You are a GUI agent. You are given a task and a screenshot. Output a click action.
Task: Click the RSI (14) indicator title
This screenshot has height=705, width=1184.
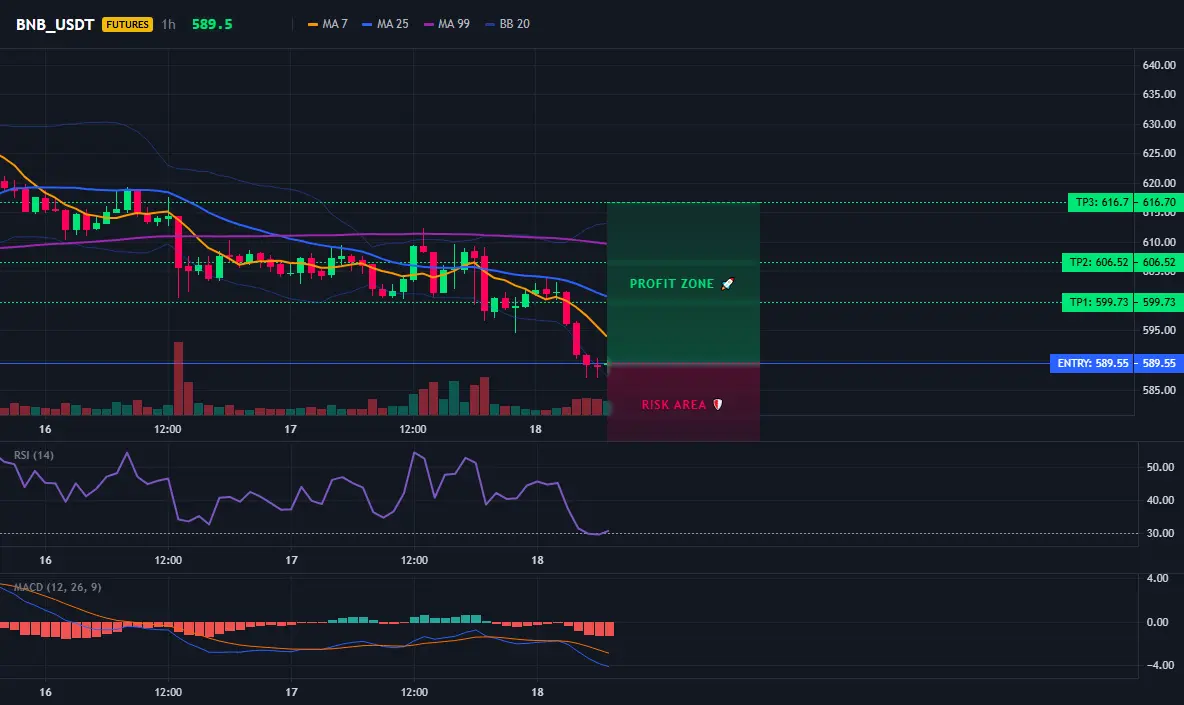click(x=33, y=455)
